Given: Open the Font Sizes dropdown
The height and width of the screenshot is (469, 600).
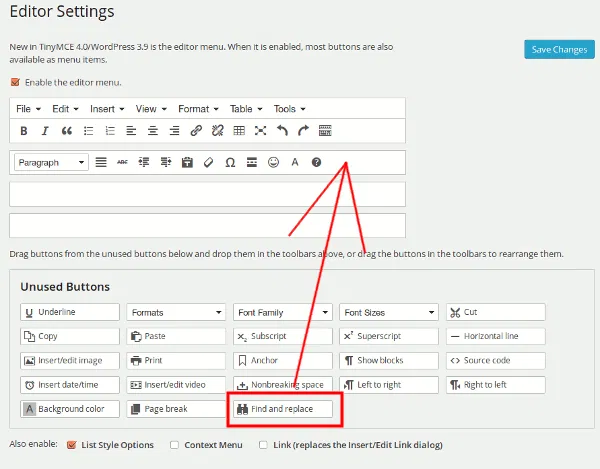Looking at the screenshot, I should 389,312.
